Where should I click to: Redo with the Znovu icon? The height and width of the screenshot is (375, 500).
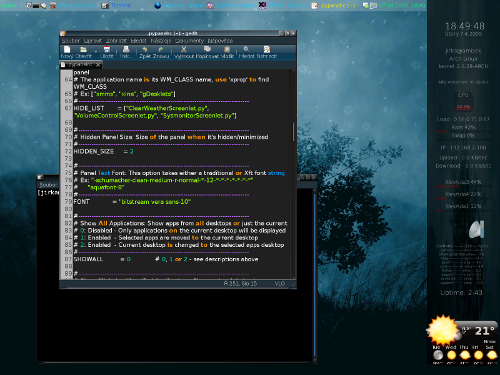161,50
